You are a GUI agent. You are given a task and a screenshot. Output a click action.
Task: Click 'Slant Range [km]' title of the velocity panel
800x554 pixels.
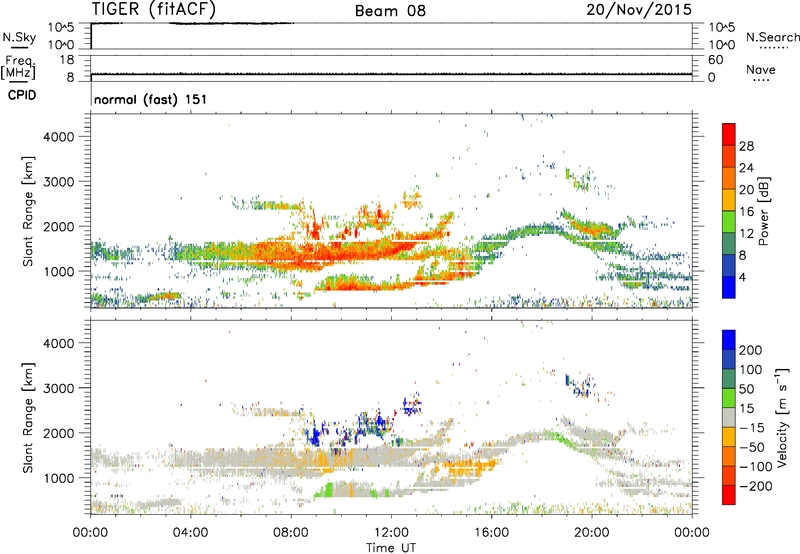28,418
